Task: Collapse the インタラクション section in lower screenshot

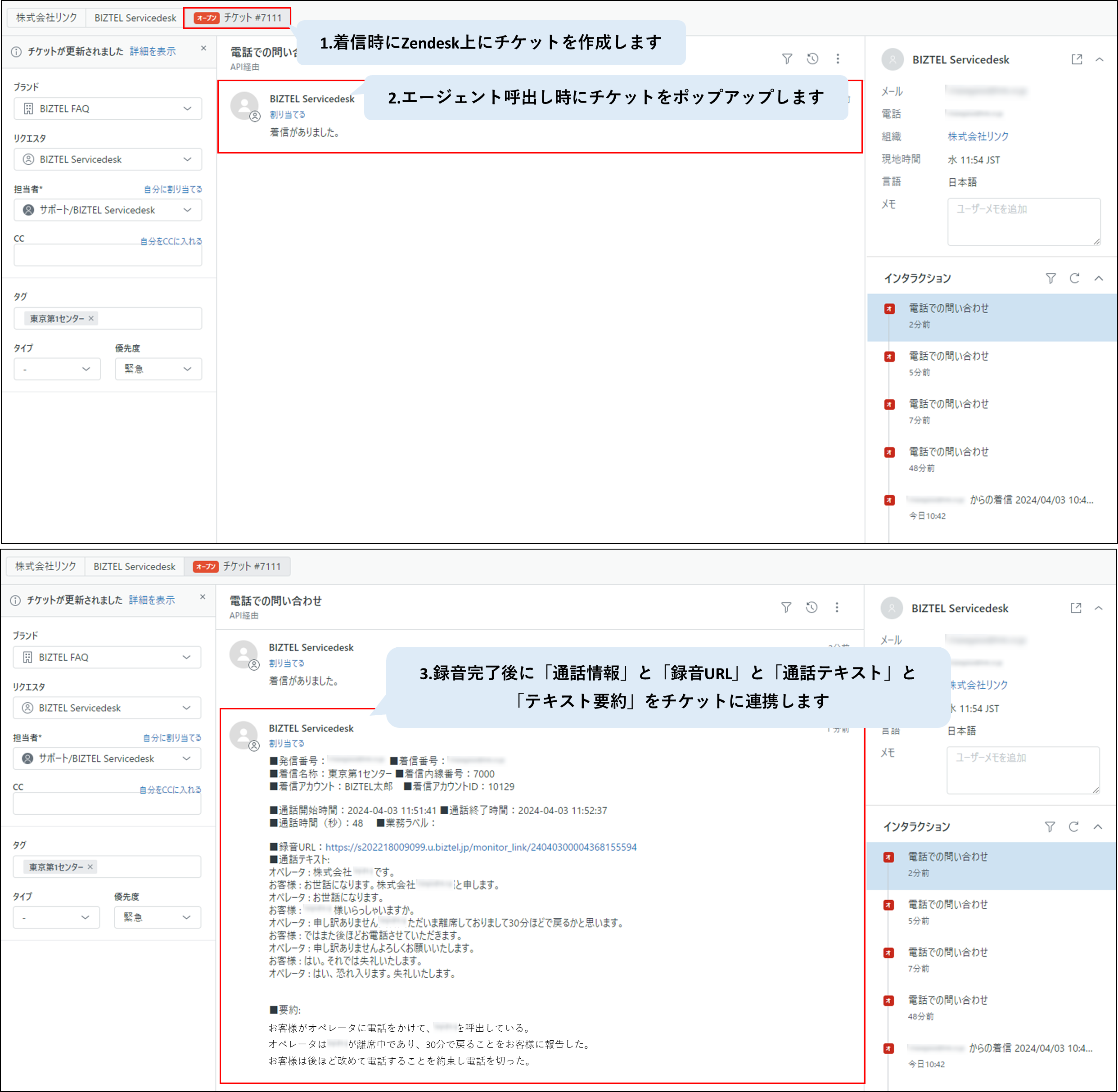Action: pyautogui.click(x=1098, y=826)
